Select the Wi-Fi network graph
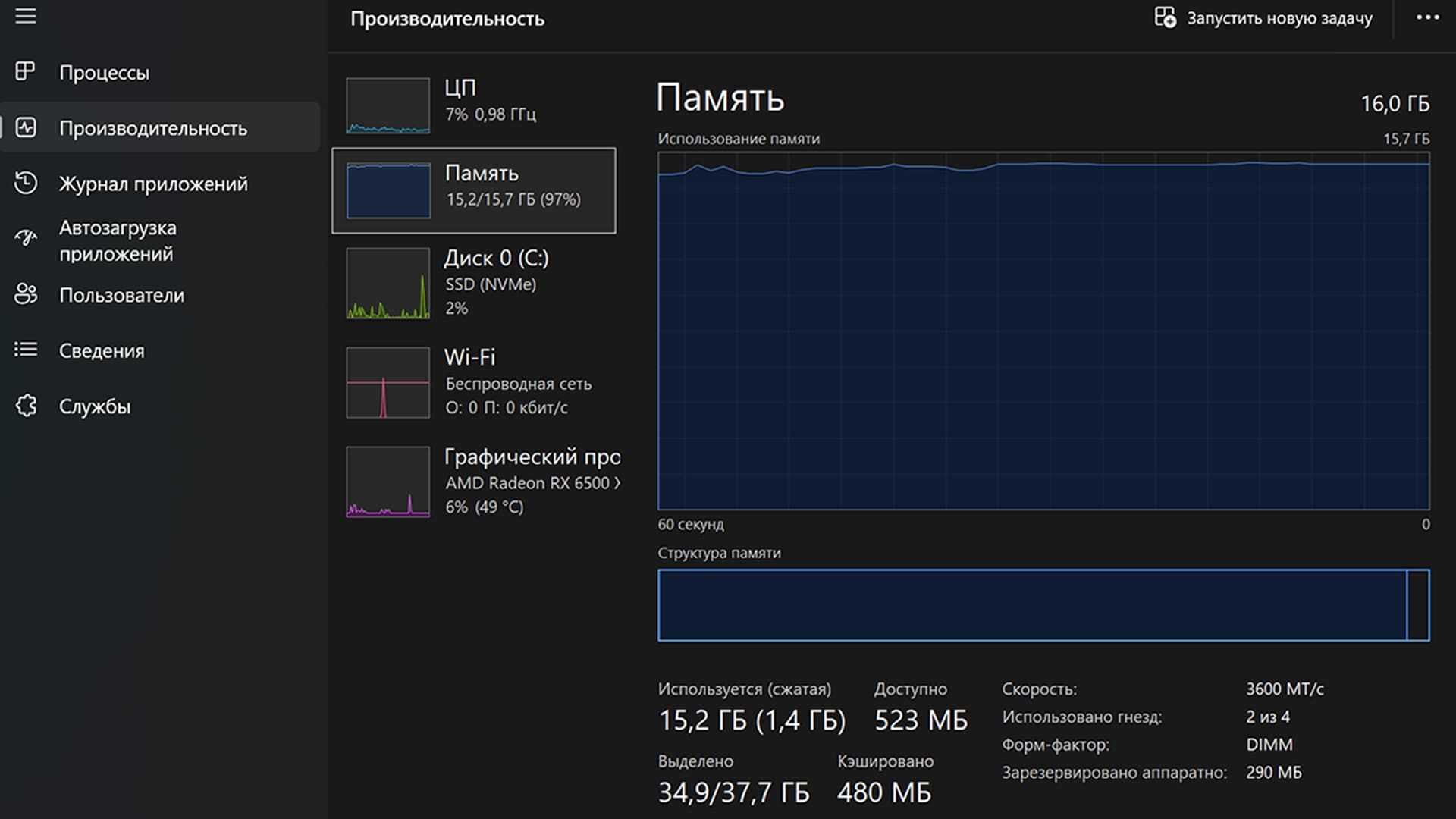1456x819 pixels. pos(474,382)
